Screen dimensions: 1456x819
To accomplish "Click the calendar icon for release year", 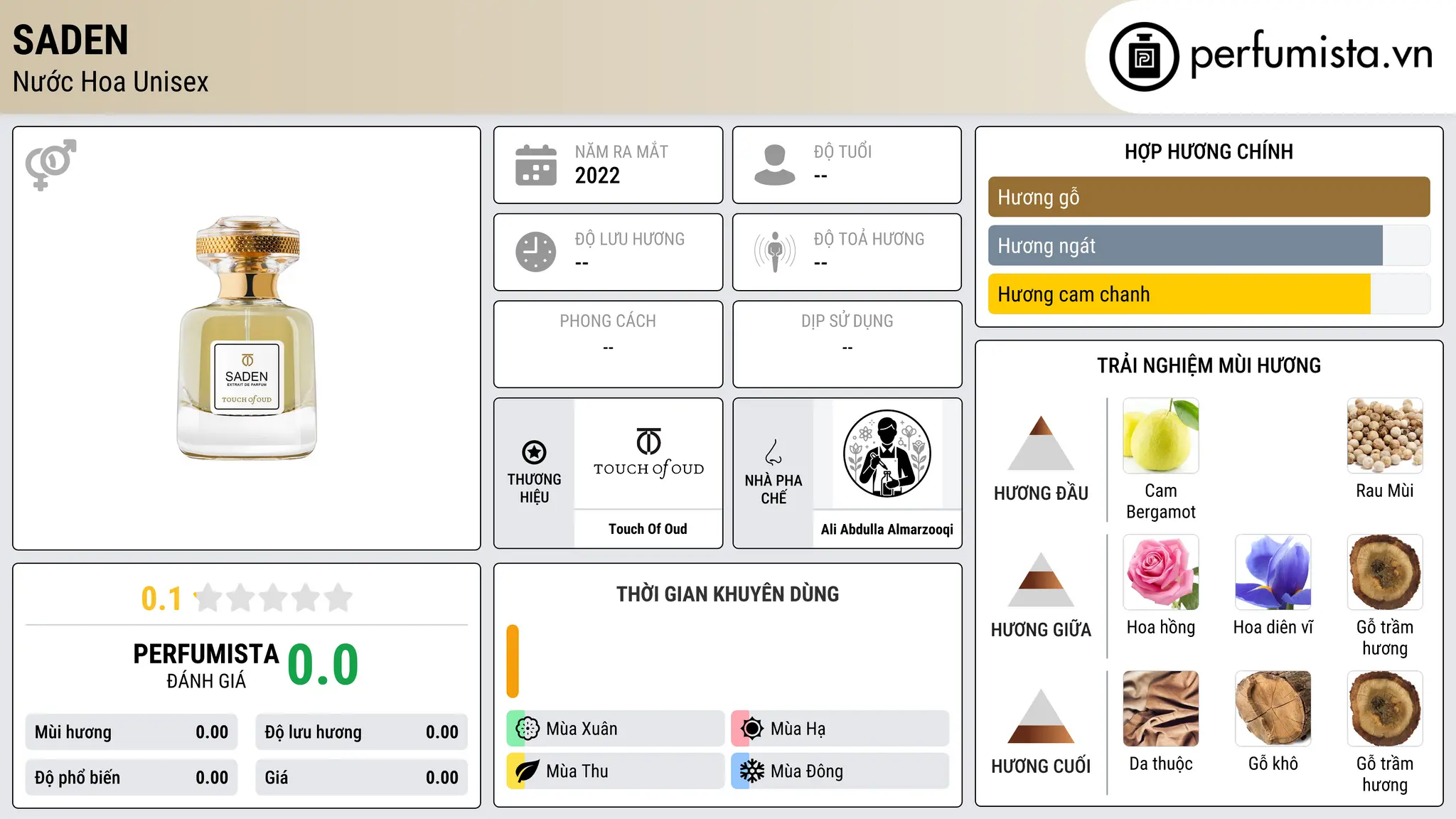I will [x=536, y=165].
